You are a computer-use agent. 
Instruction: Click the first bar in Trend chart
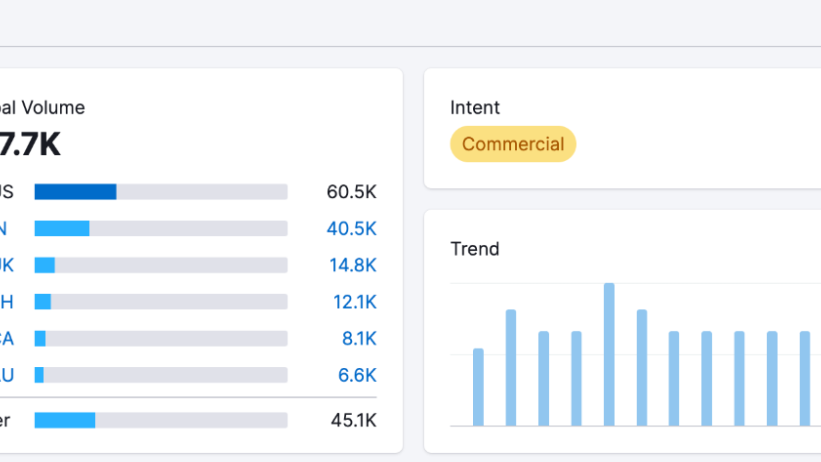[x=478, y=388]
